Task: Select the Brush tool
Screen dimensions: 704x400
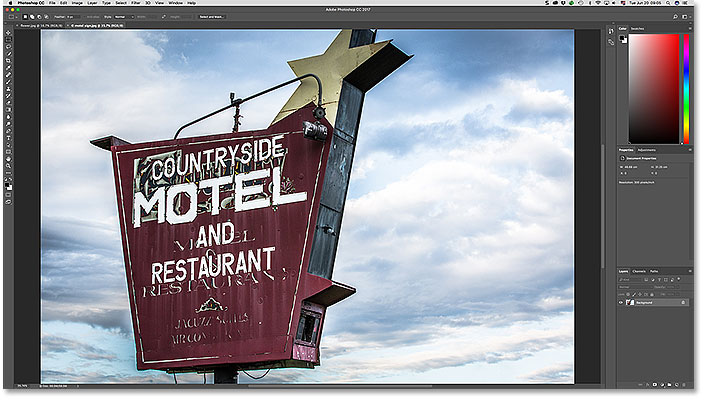Action: coord(9,82)
